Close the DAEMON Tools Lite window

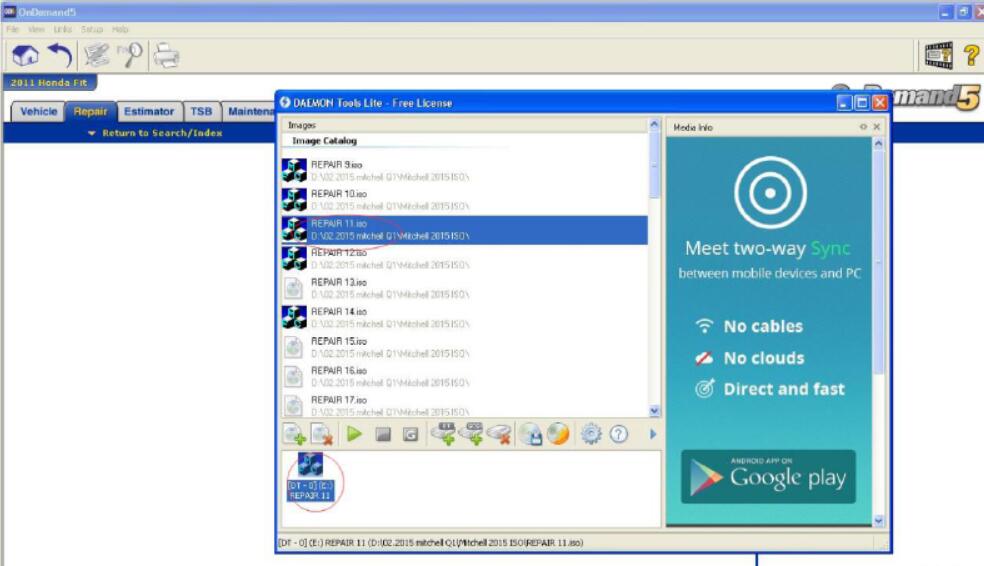[x=880, y=103]
